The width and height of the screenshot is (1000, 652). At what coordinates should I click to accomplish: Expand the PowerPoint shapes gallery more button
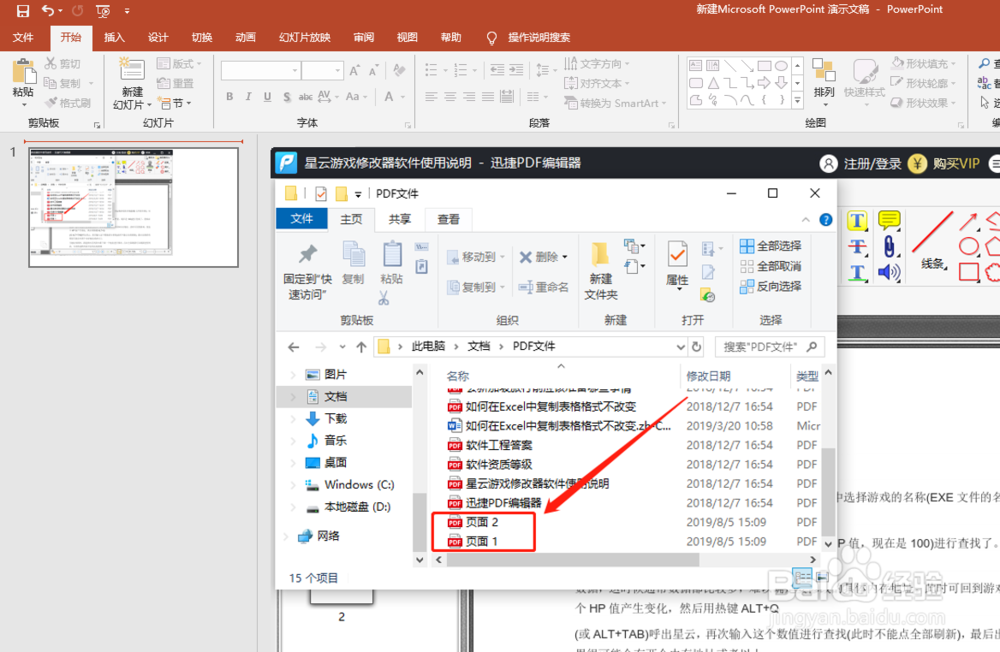[797, 100]
